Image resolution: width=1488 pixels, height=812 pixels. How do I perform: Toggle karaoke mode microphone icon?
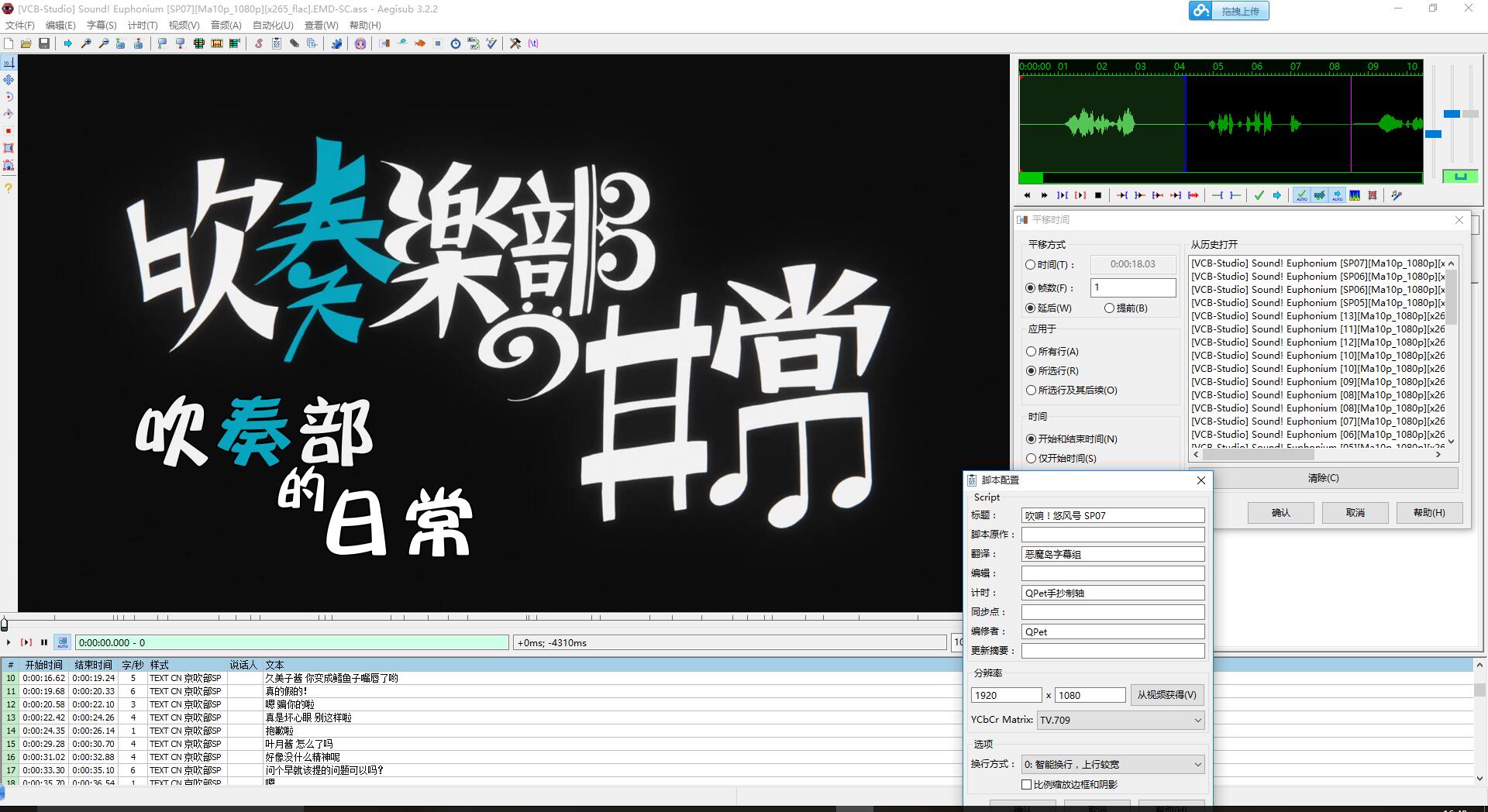(x=1397, y=195)
